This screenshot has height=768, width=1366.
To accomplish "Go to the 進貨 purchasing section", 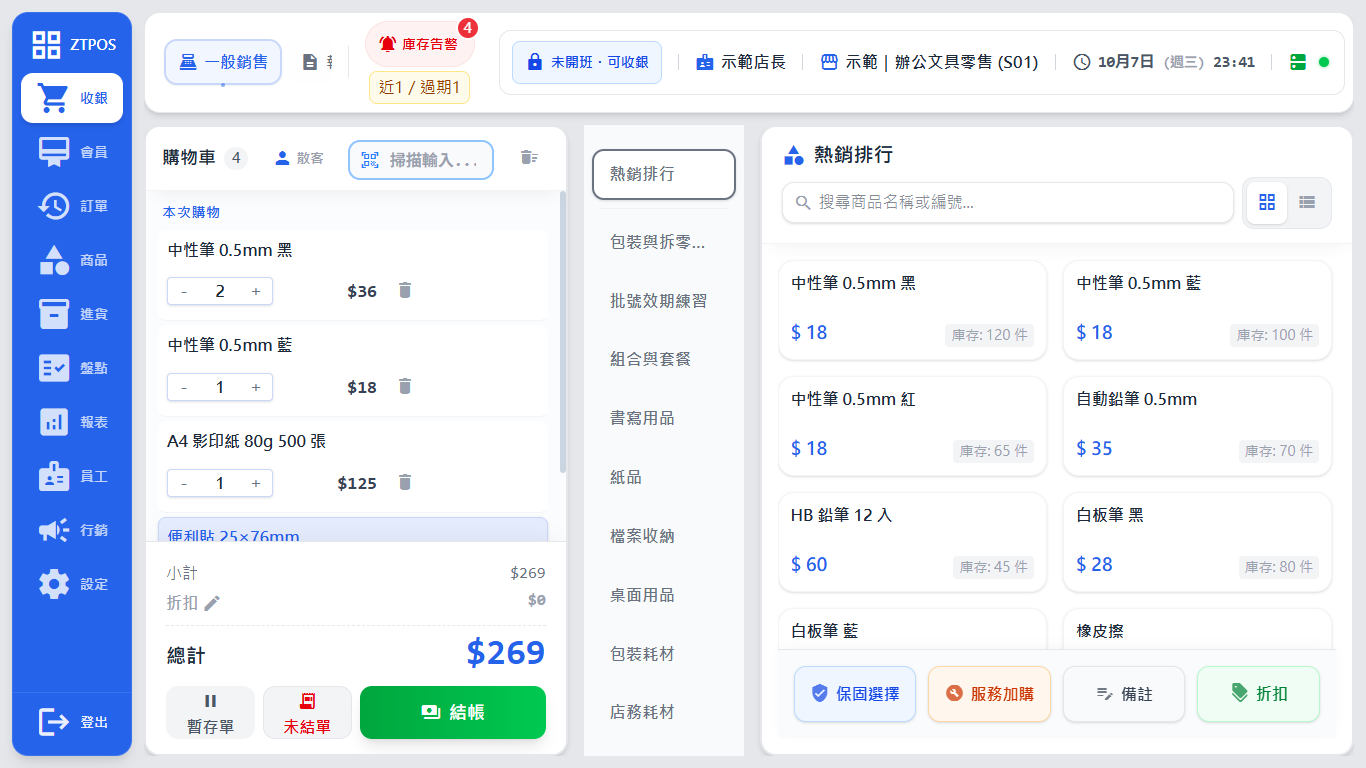I will [x=72, y=314].
